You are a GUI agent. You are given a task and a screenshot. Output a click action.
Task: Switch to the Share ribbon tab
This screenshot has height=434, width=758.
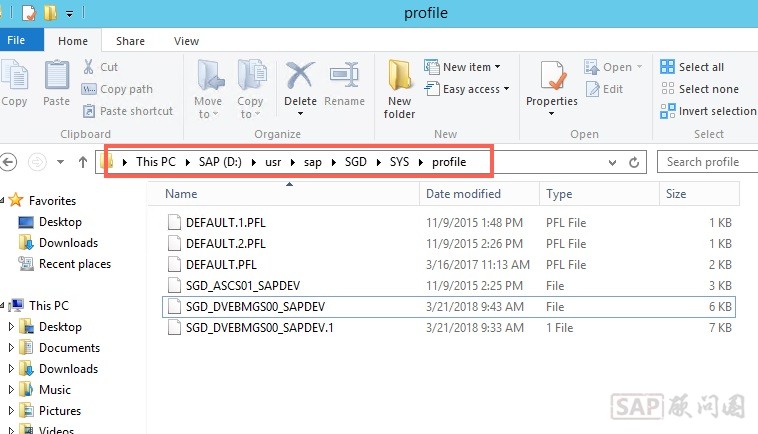[130, 41]
